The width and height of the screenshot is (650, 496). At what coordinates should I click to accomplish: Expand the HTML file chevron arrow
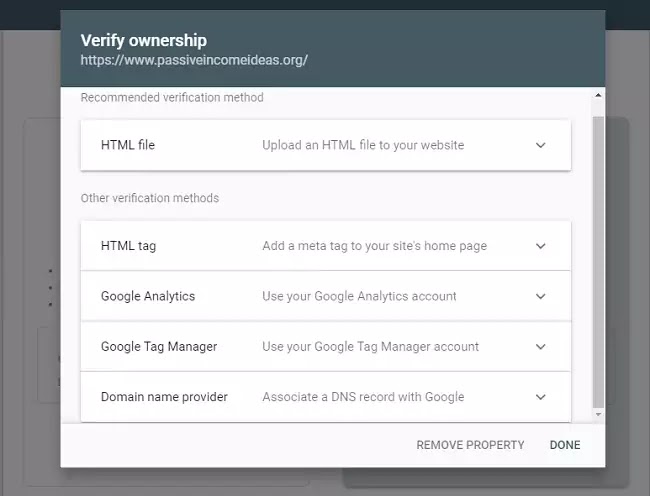[540, 145]
